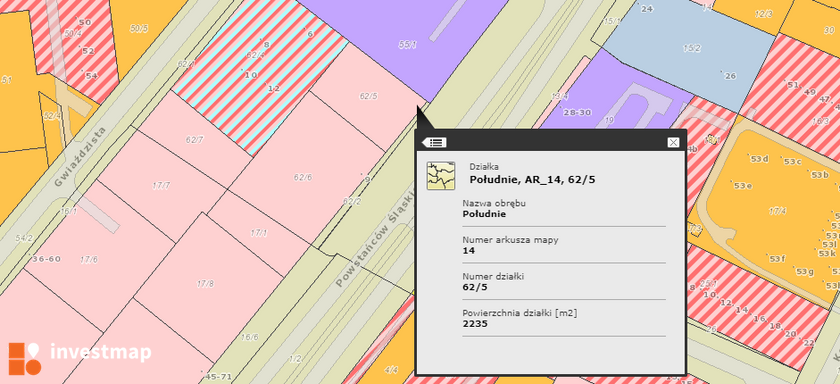This screenshot has width=840, height=384.
Task: Click the Powierzchnia działki value 2235
Action: point(475,323)
